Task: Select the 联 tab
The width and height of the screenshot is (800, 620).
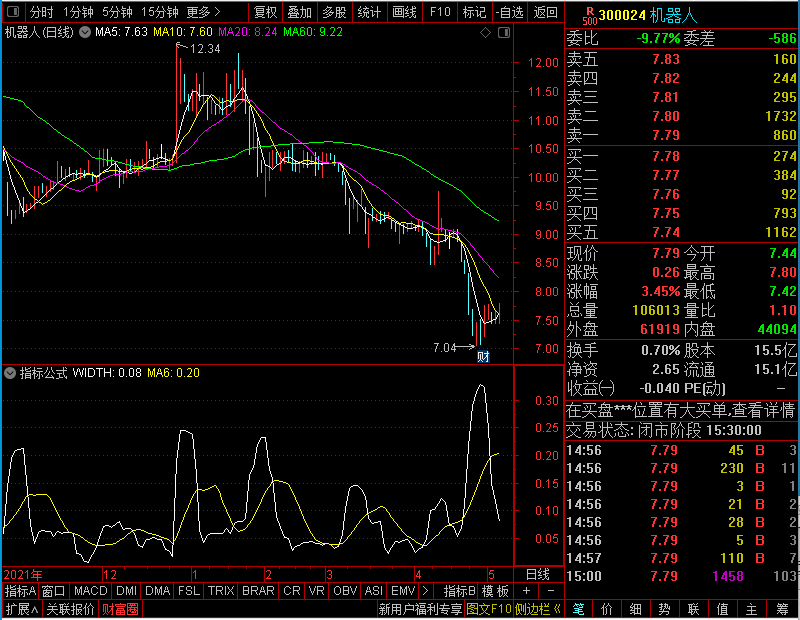Action: pyautogui.click(x=693, y=609)
